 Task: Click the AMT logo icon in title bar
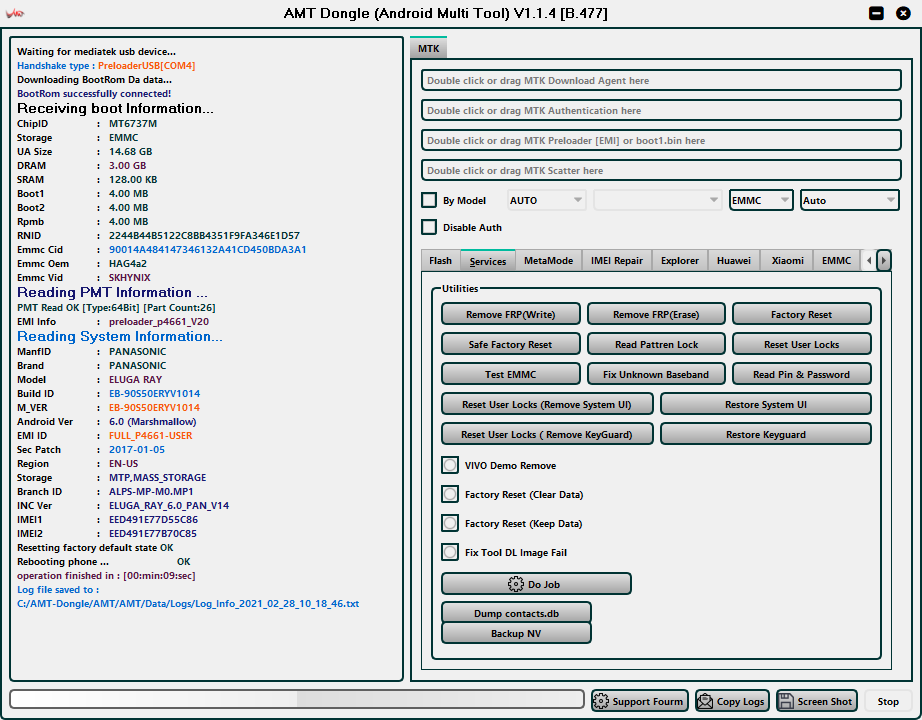click(15, 13)
